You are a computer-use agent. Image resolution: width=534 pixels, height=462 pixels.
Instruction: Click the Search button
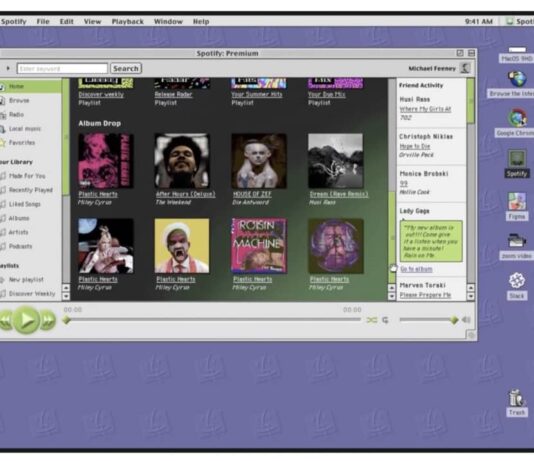point(126,68)
